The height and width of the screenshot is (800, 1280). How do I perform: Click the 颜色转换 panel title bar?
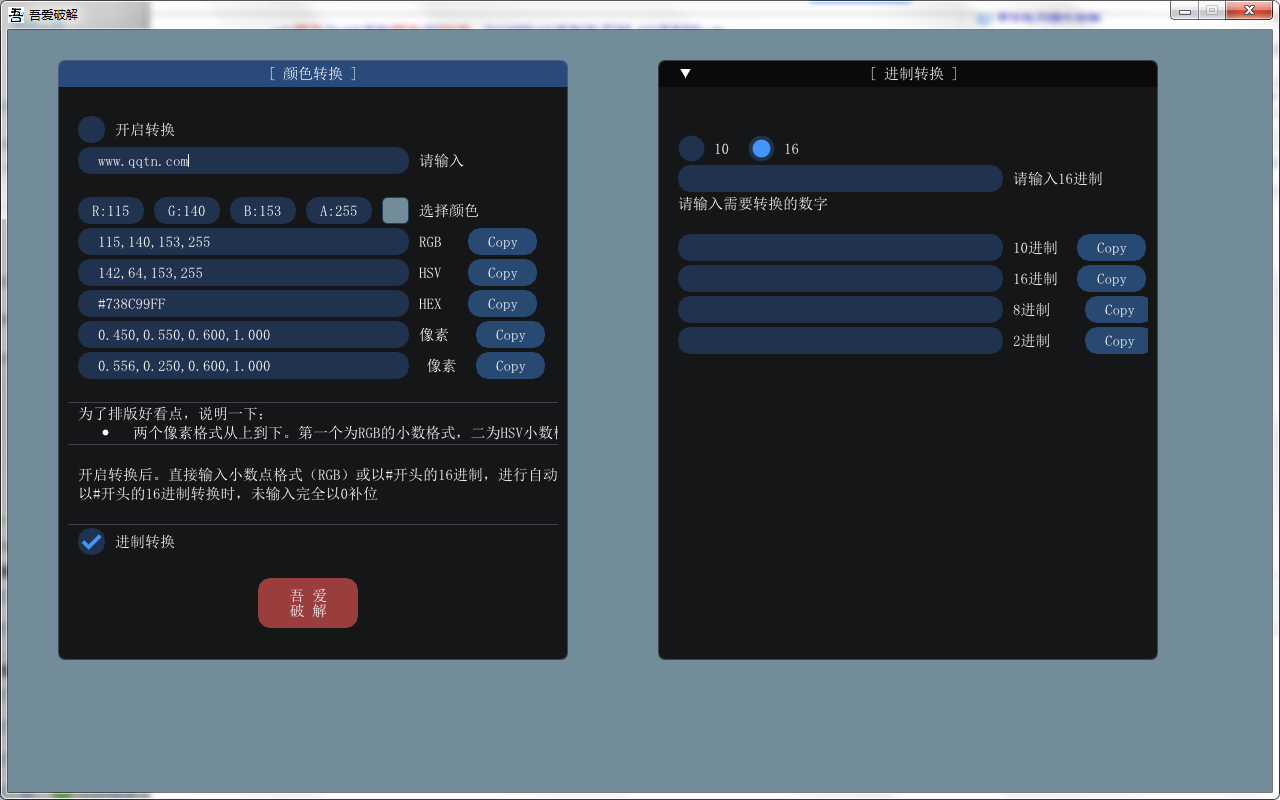313,74
